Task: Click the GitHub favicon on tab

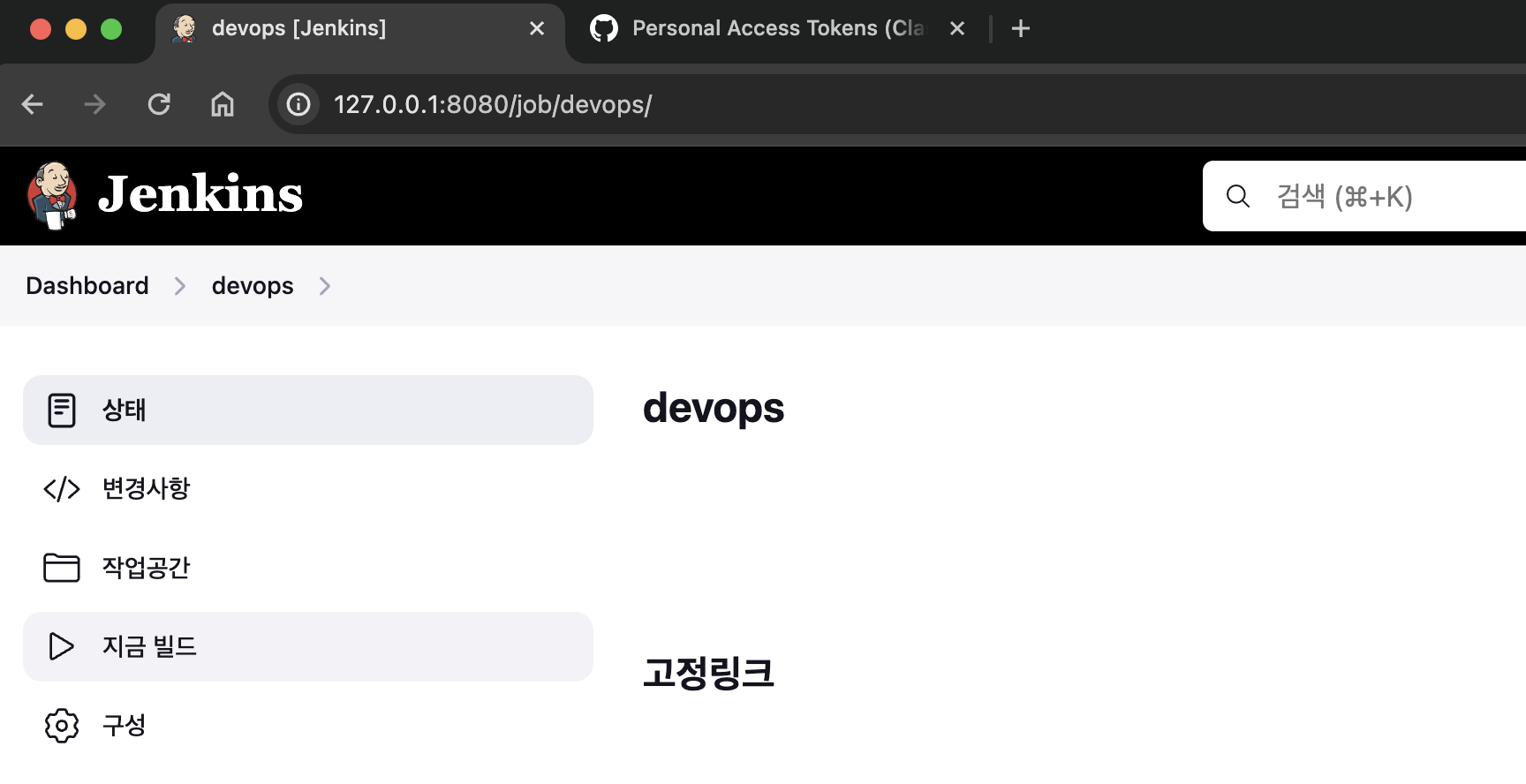Action: click(x=604, y=28)
